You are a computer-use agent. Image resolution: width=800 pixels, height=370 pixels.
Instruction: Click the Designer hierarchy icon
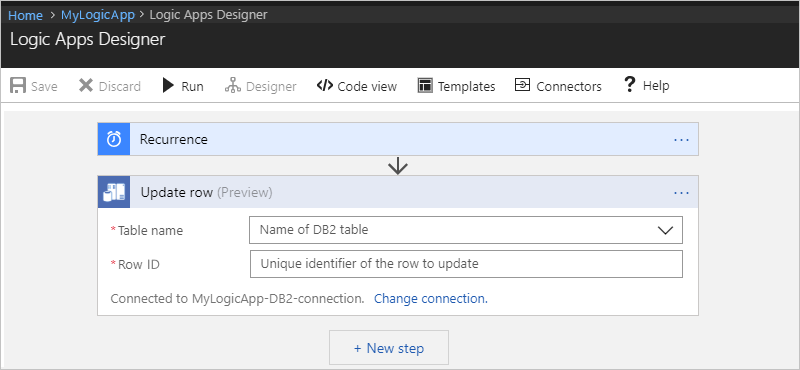[x=233, y=85]
